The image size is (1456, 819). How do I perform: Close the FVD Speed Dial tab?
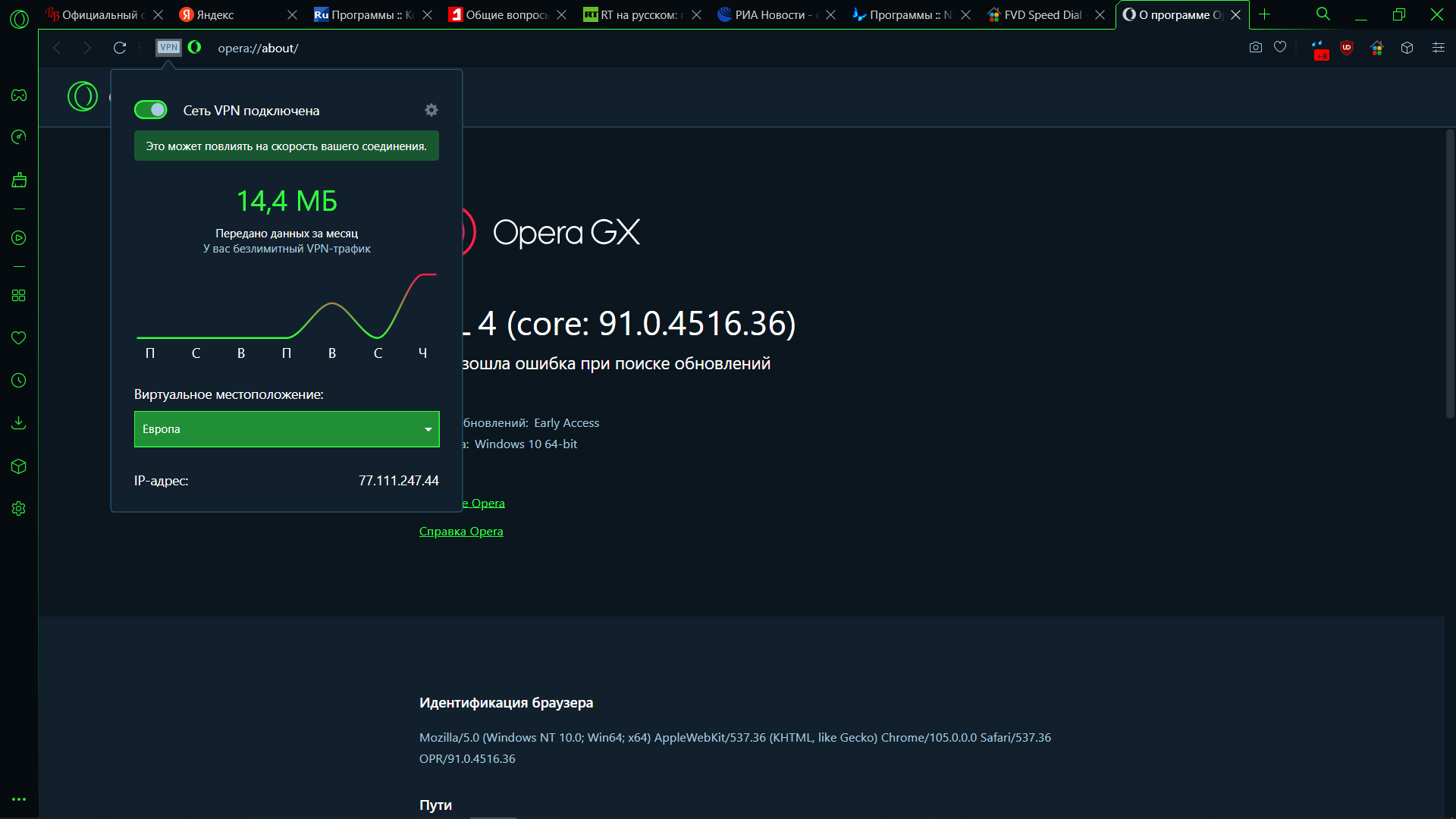point(1100,14)
